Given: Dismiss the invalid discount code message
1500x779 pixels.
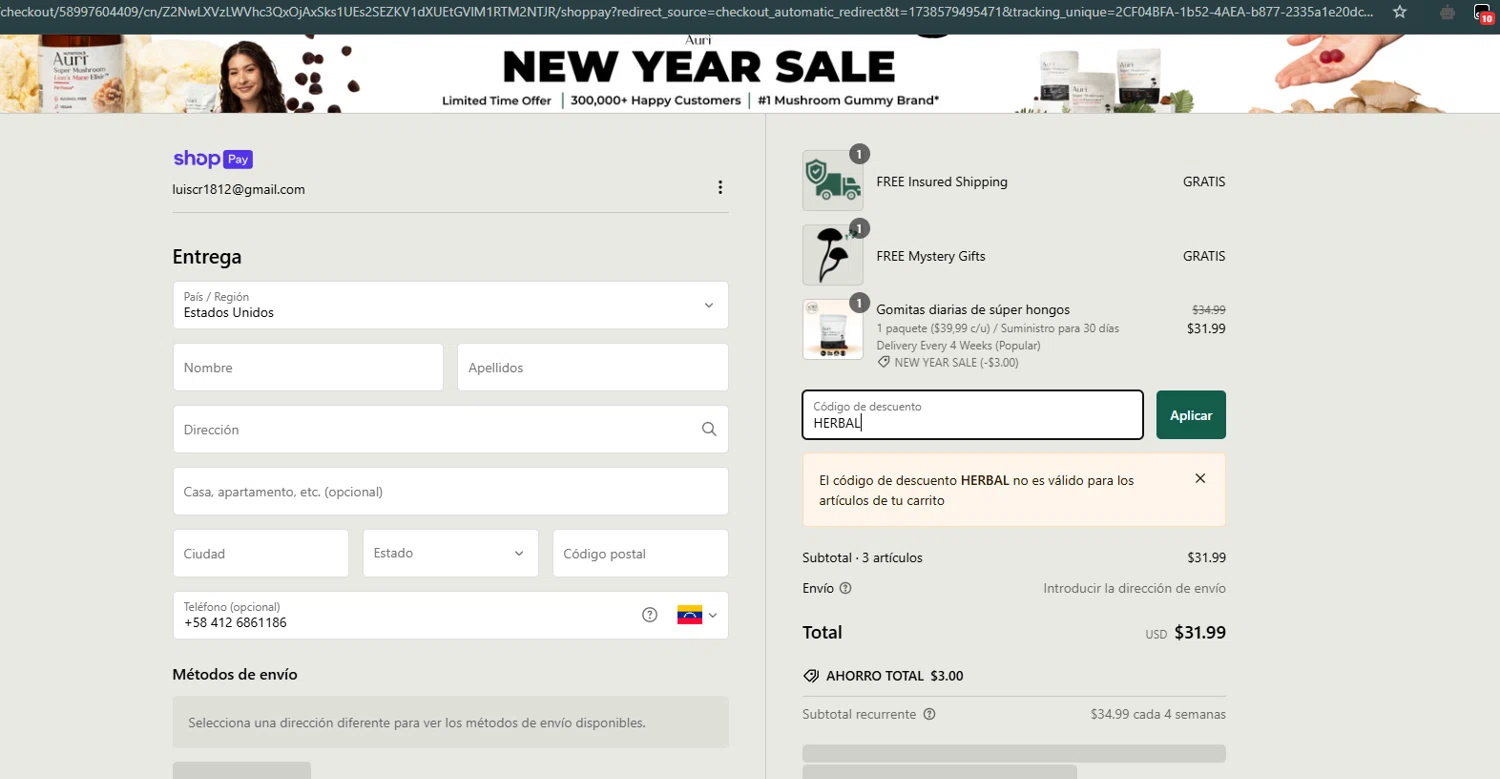Looking at the screenshot, I should pos(1200,479).
